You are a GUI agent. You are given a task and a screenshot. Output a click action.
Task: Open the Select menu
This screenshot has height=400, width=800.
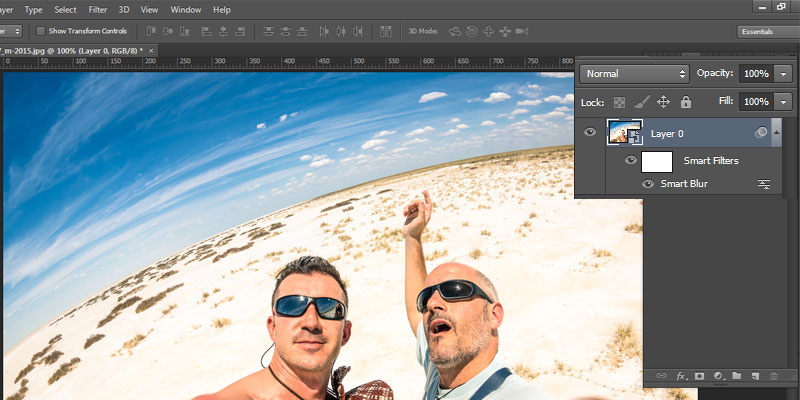pyautogui.click(x=65, y=10)
